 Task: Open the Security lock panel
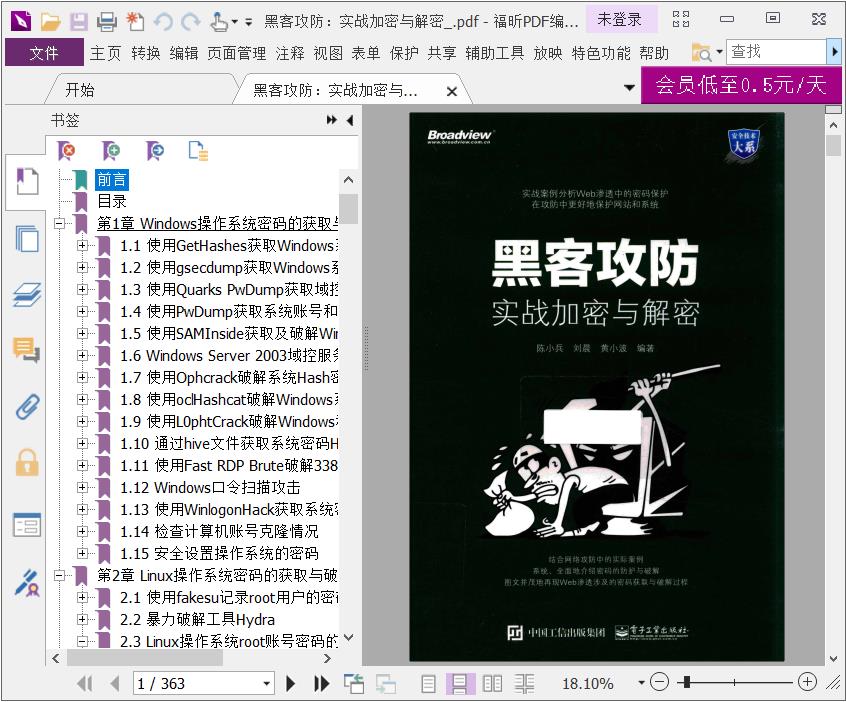[x=27, y=462]
